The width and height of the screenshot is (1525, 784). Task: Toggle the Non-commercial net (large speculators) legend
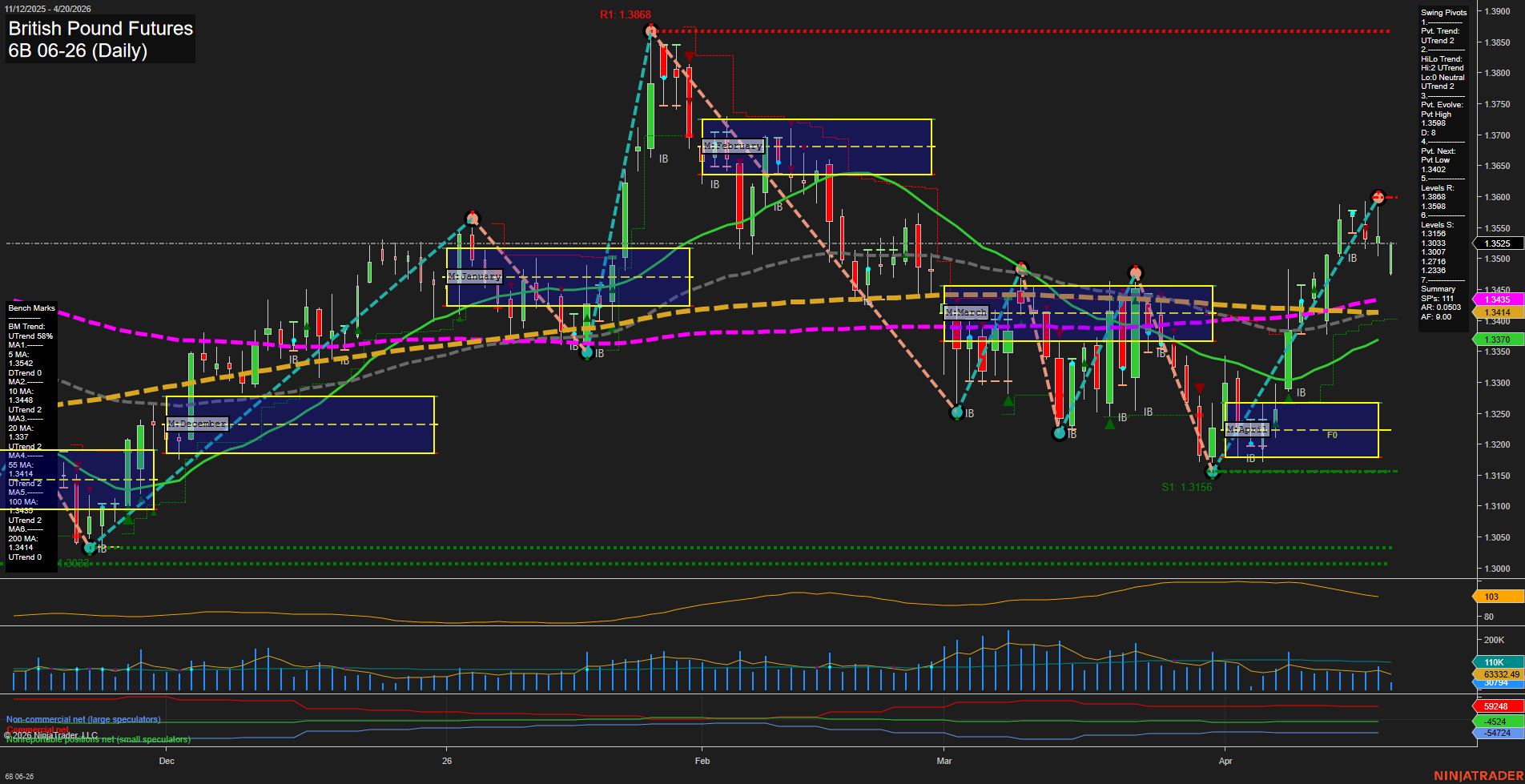83,719
